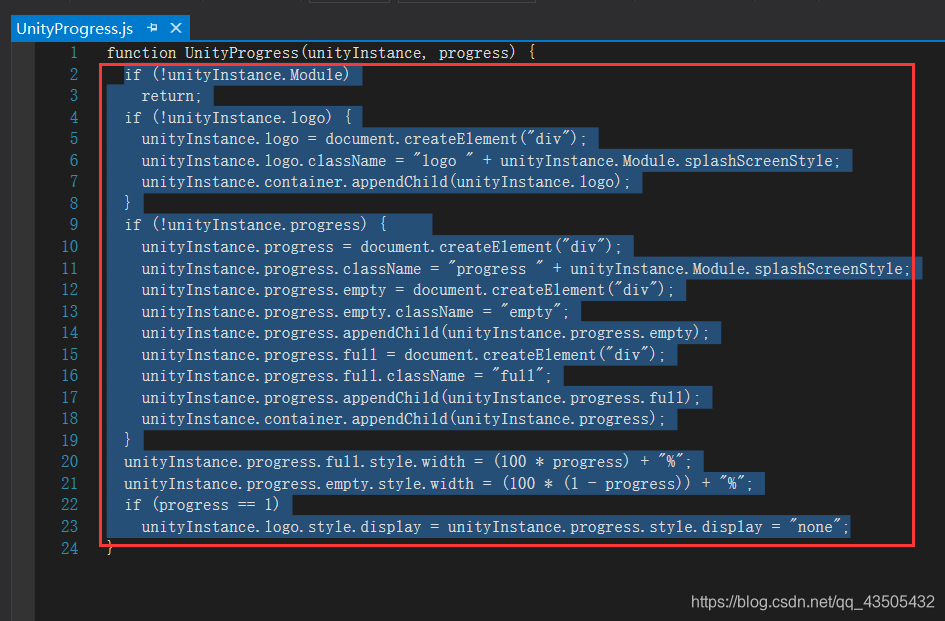Click the 'logo.style.display' line 23
Viewport: 945px width, 621px height.
[x=495, y=527]
